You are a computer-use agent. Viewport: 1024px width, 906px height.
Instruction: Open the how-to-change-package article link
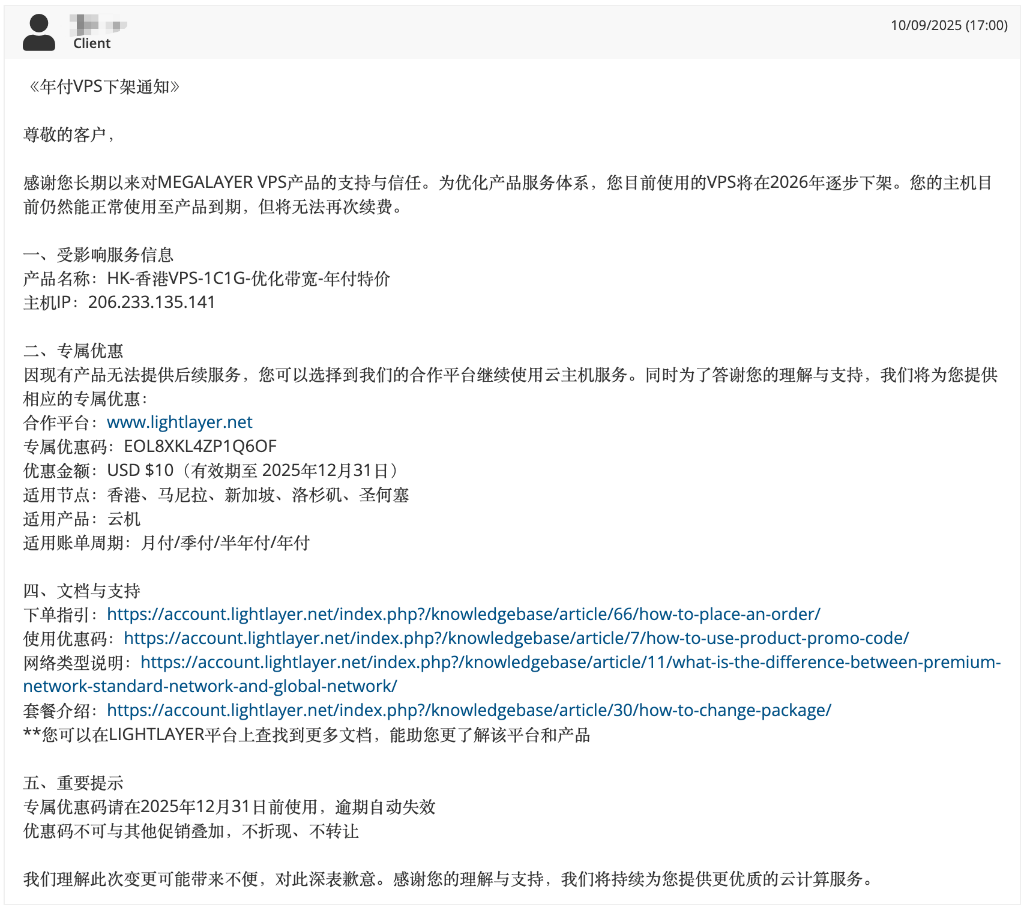[x=469, y=711]
